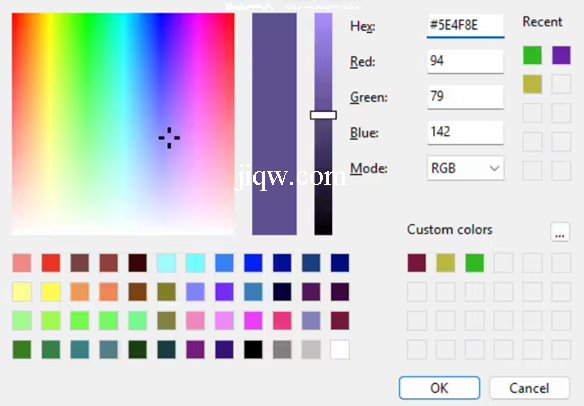Click the OK button
The height and width of the screenshot is (406, 584).
point(439,388)
